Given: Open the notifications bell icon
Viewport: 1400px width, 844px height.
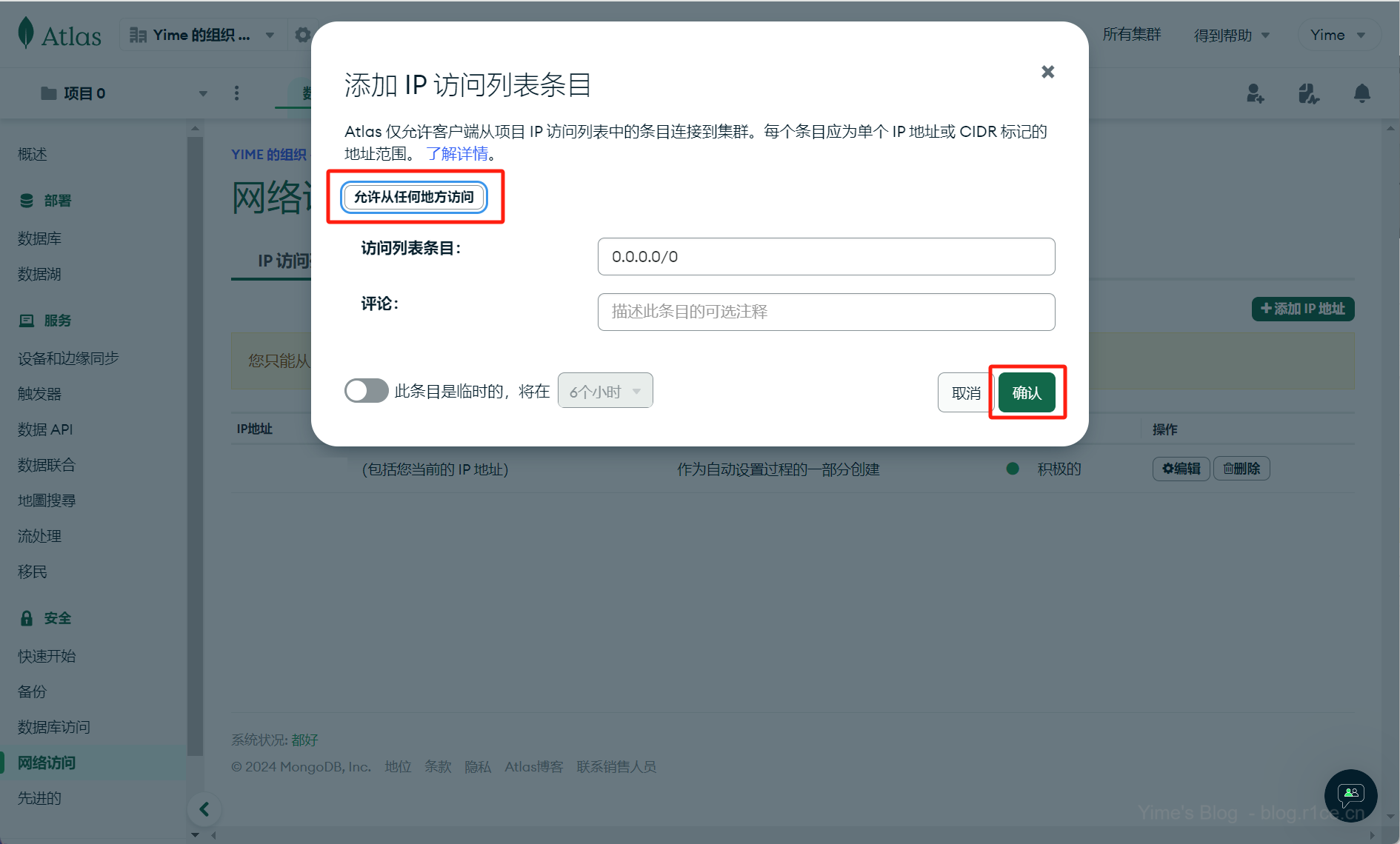Looking at the screenshot, I should (1361, 93).
